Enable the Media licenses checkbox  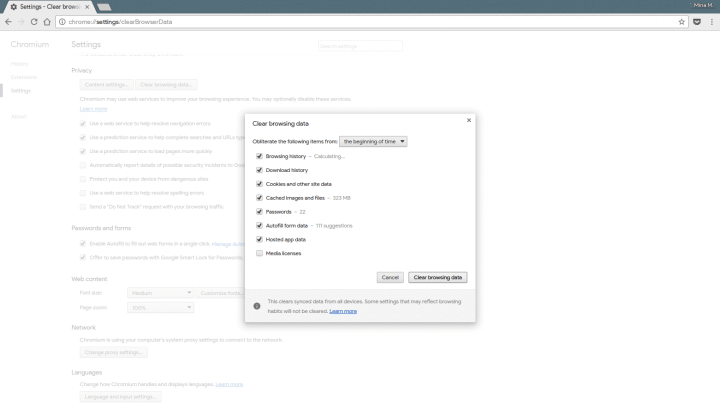[259, 253]
